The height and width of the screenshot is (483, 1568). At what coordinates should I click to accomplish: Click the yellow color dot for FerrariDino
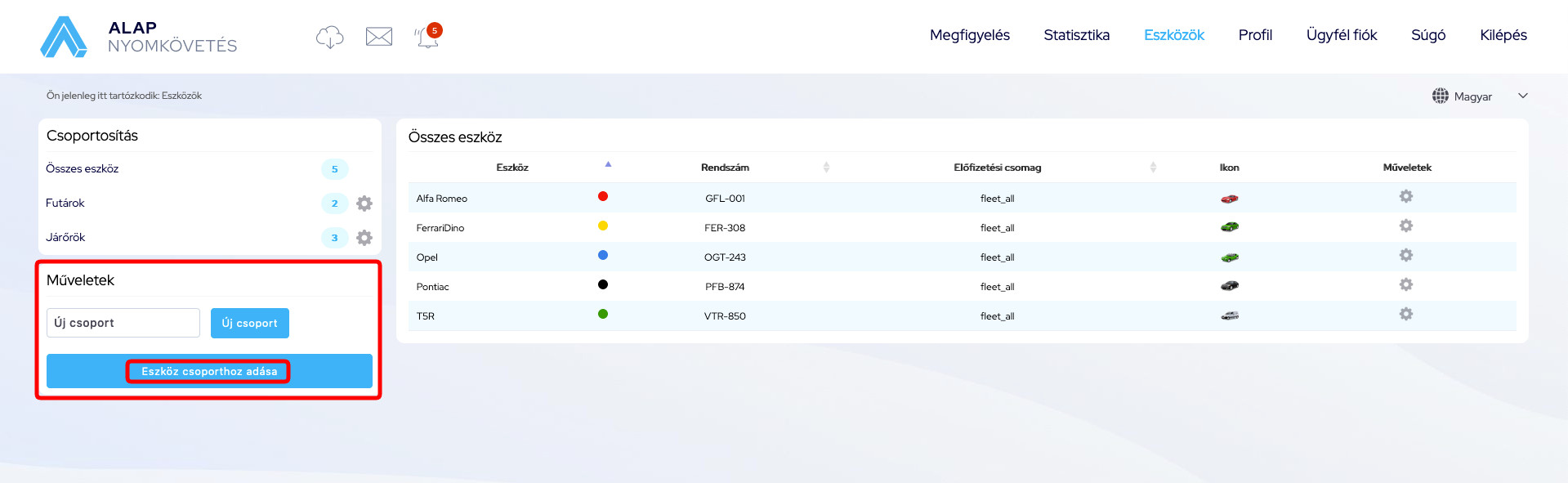603,226
